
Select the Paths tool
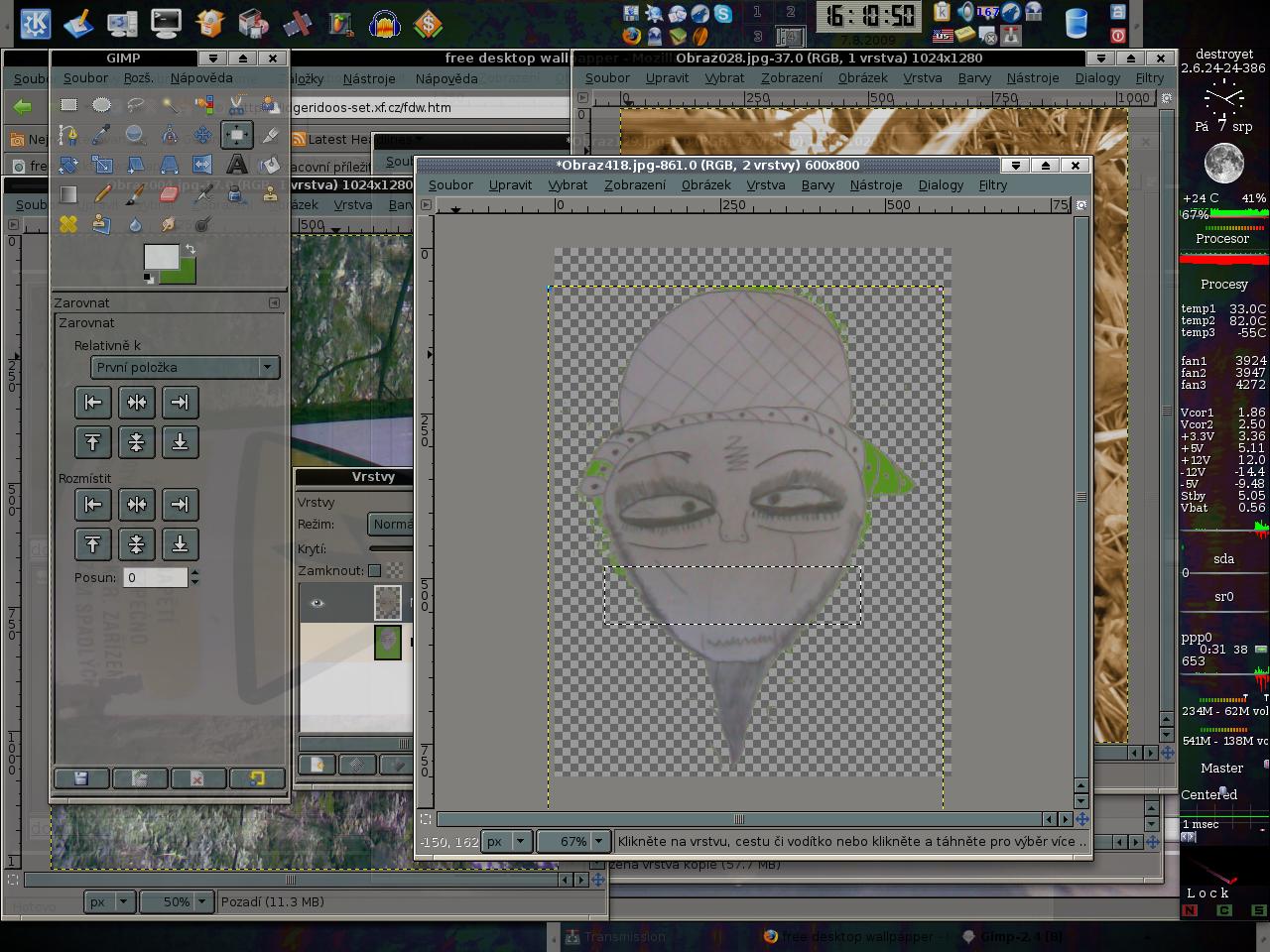click(68, 134)
